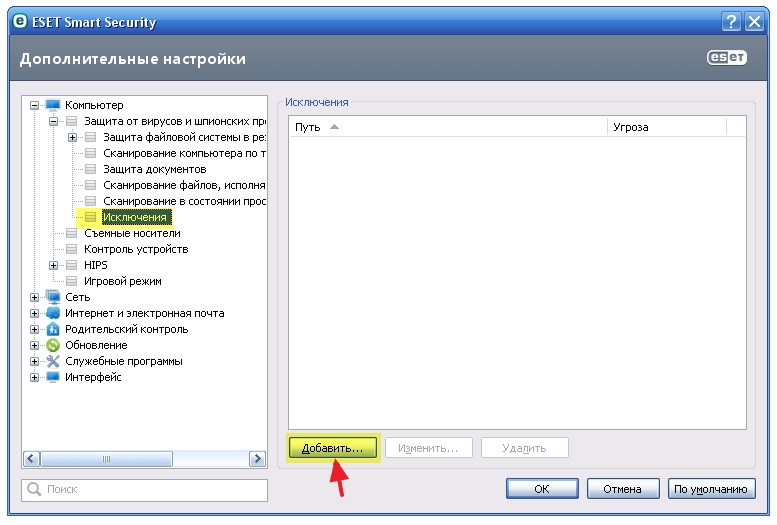
Task: Select Сканирование компьютера по требованию item
Action: (184, 153)
